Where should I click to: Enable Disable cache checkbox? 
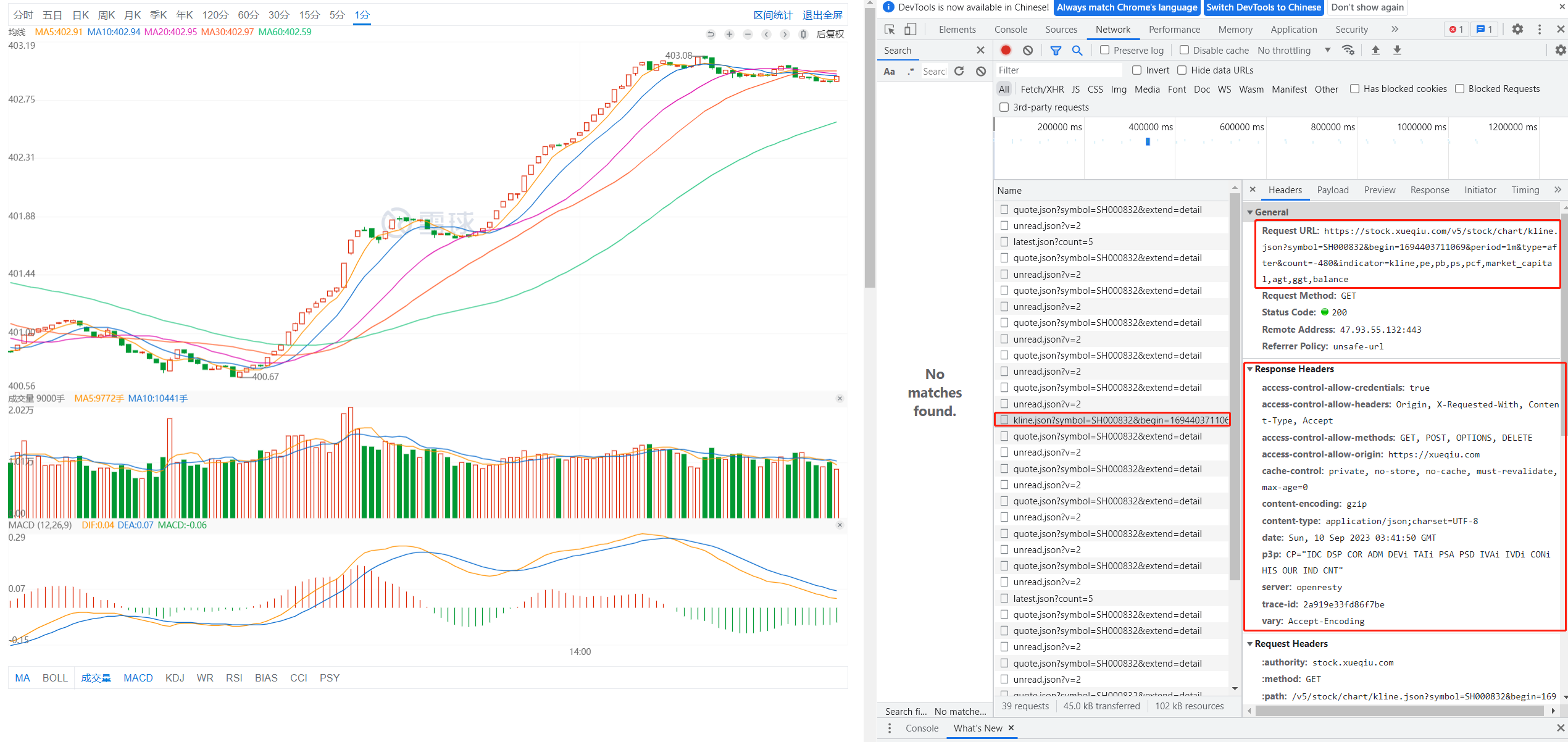point(1184,50)
